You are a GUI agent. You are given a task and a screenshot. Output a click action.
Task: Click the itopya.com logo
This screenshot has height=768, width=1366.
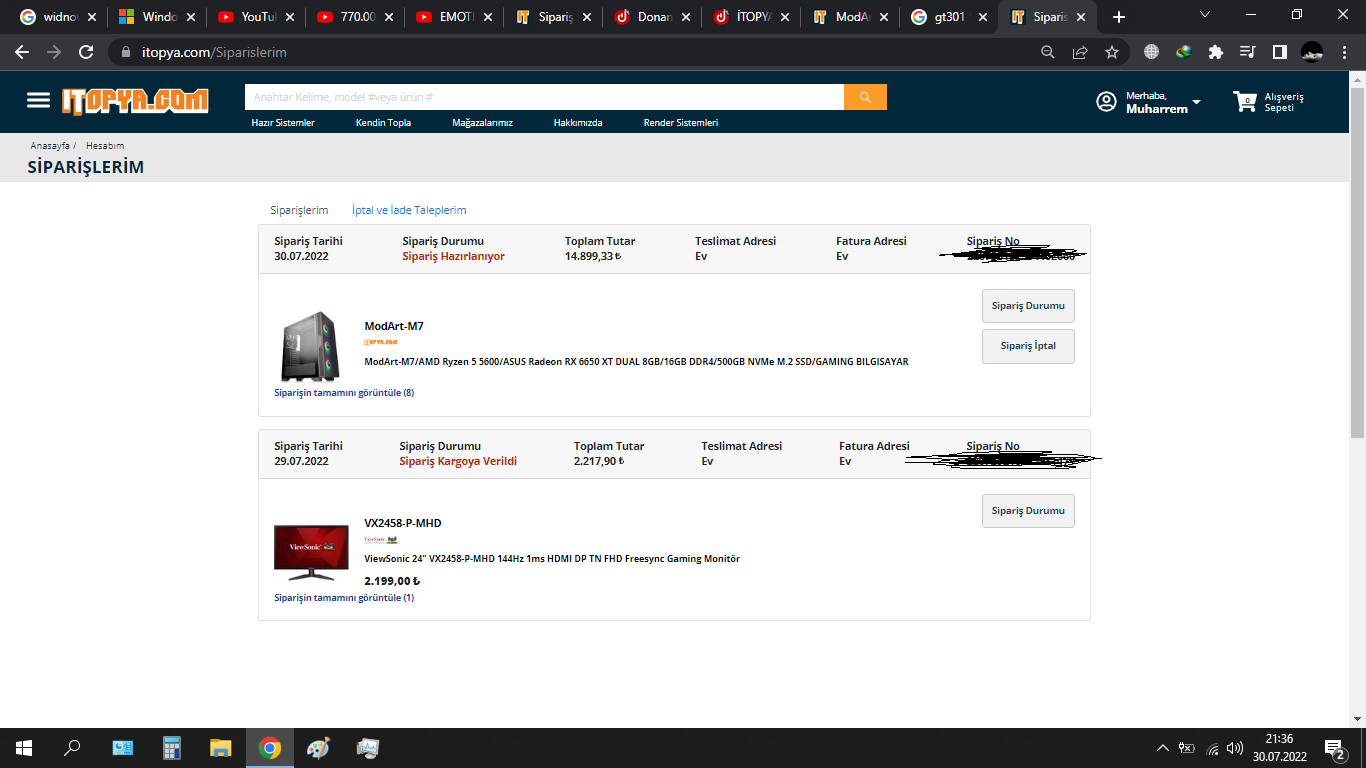point(135,100)
